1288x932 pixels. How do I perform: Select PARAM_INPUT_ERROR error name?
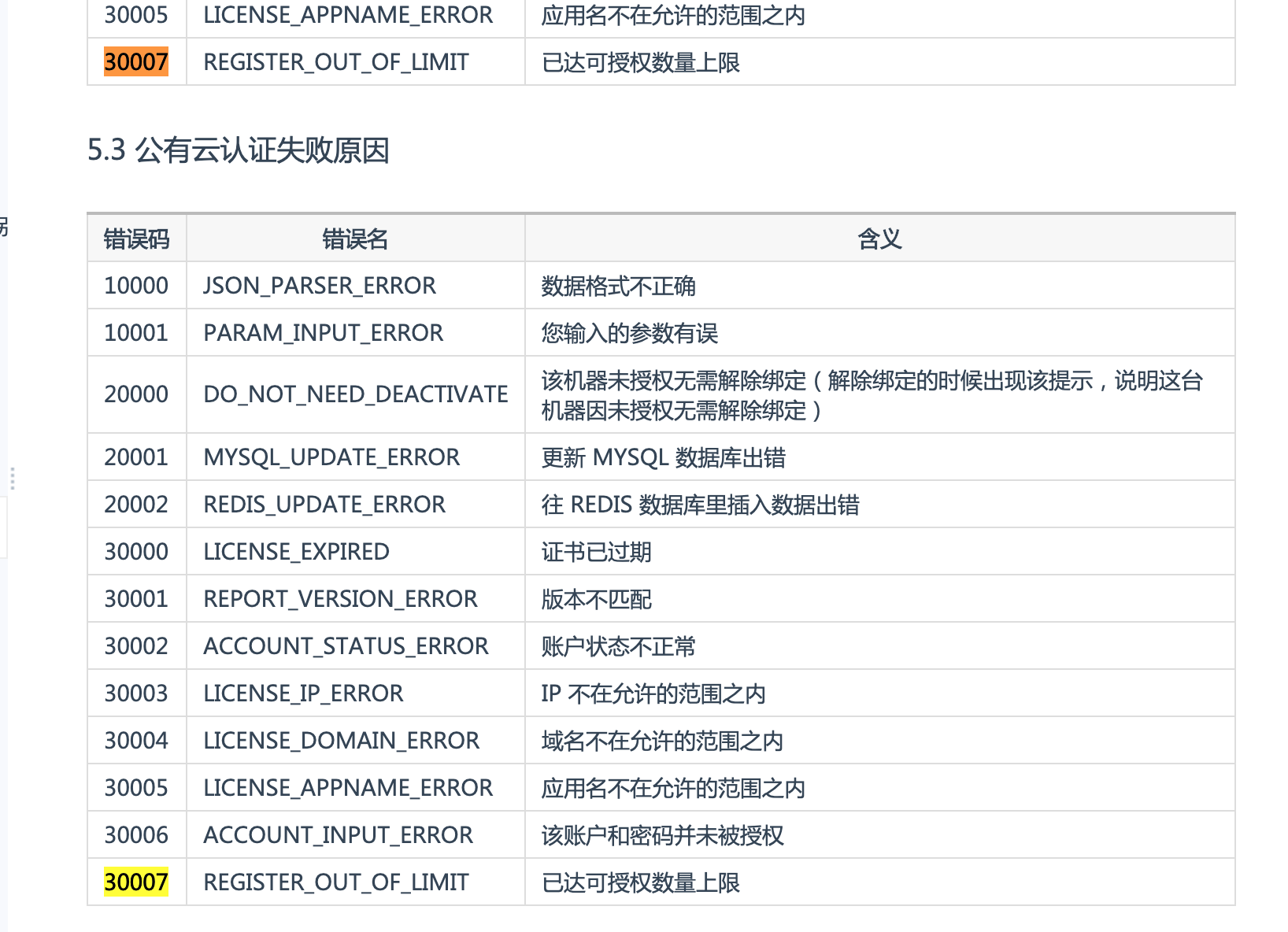pos(323,332)
